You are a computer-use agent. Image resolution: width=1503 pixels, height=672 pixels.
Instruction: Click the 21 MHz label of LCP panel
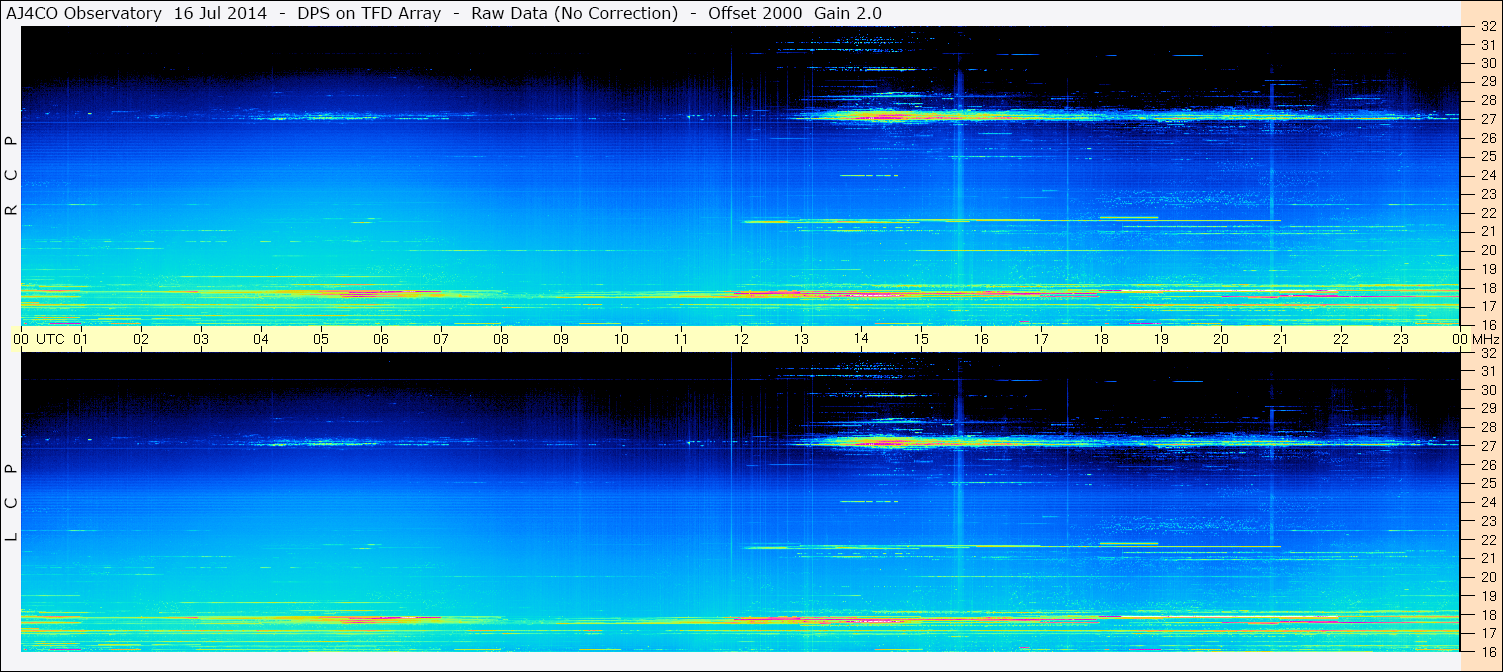1488,558
